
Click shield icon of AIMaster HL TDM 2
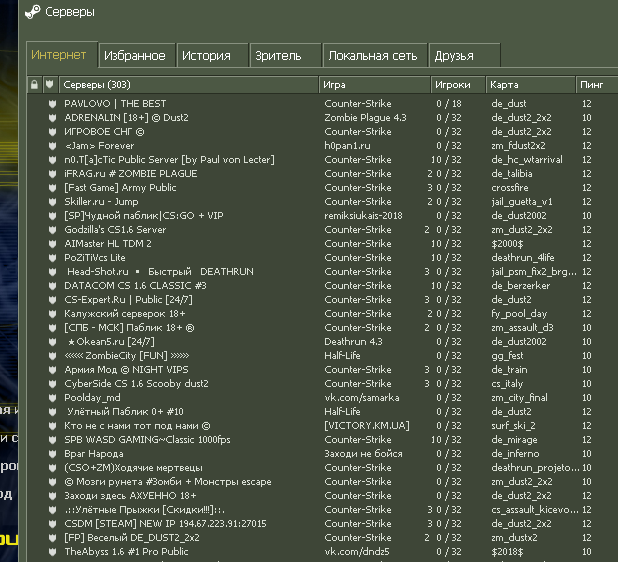(x=52, y=244)
